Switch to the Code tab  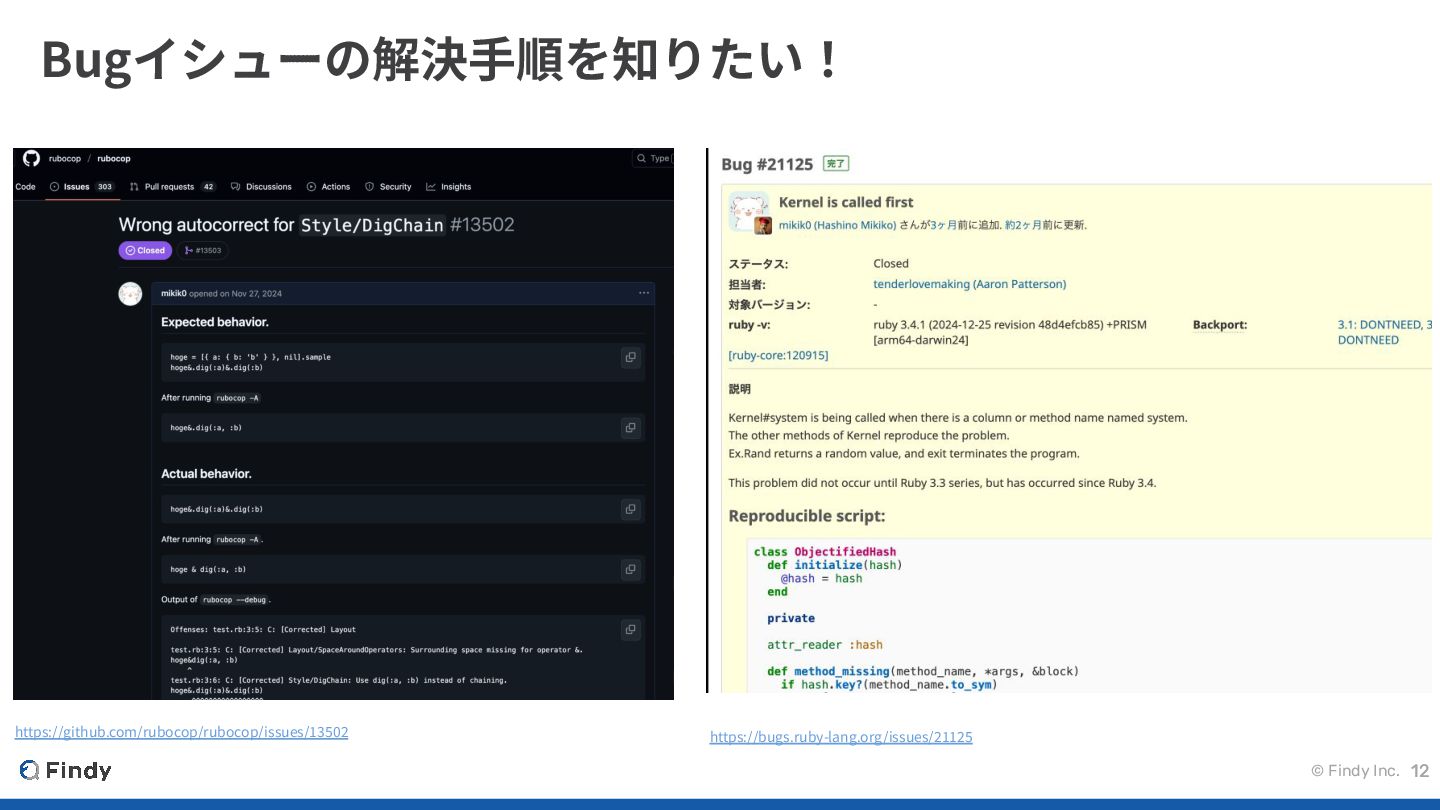click(x=25, y=187)
